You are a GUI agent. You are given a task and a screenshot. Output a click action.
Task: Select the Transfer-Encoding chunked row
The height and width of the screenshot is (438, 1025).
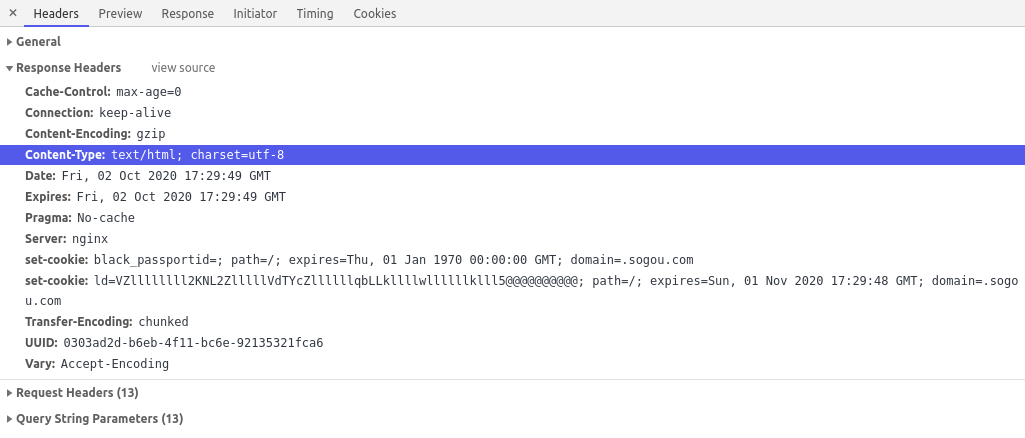click(512, 322)
